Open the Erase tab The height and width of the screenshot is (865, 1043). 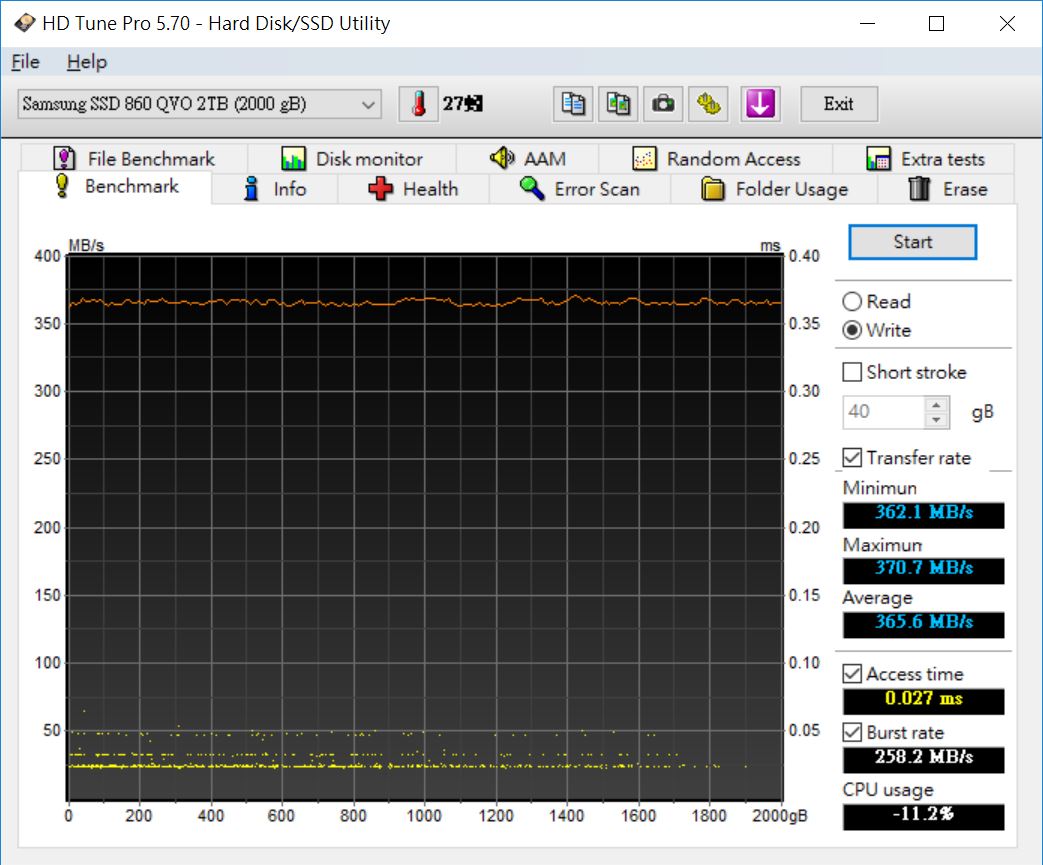[x=946, y=189]
